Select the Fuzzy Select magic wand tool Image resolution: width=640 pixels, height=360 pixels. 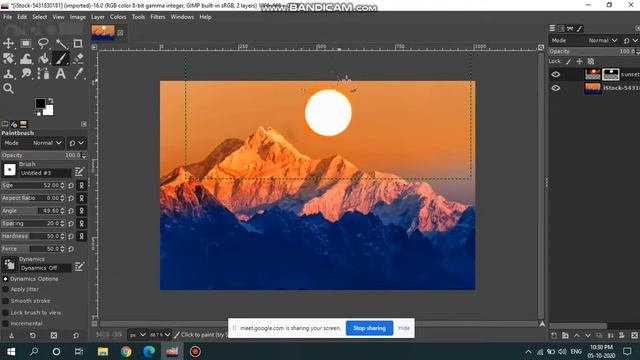(61, 43)
